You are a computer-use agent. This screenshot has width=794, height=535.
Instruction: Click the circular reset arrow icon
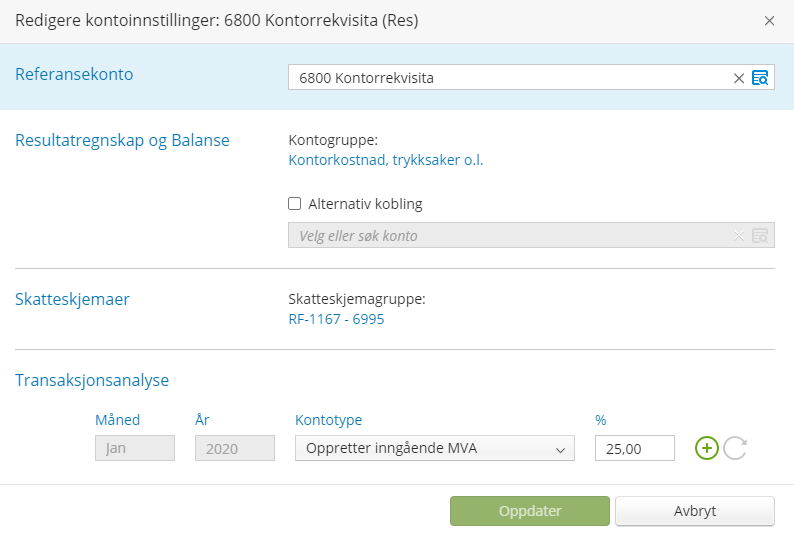click(x=735, y=448)
